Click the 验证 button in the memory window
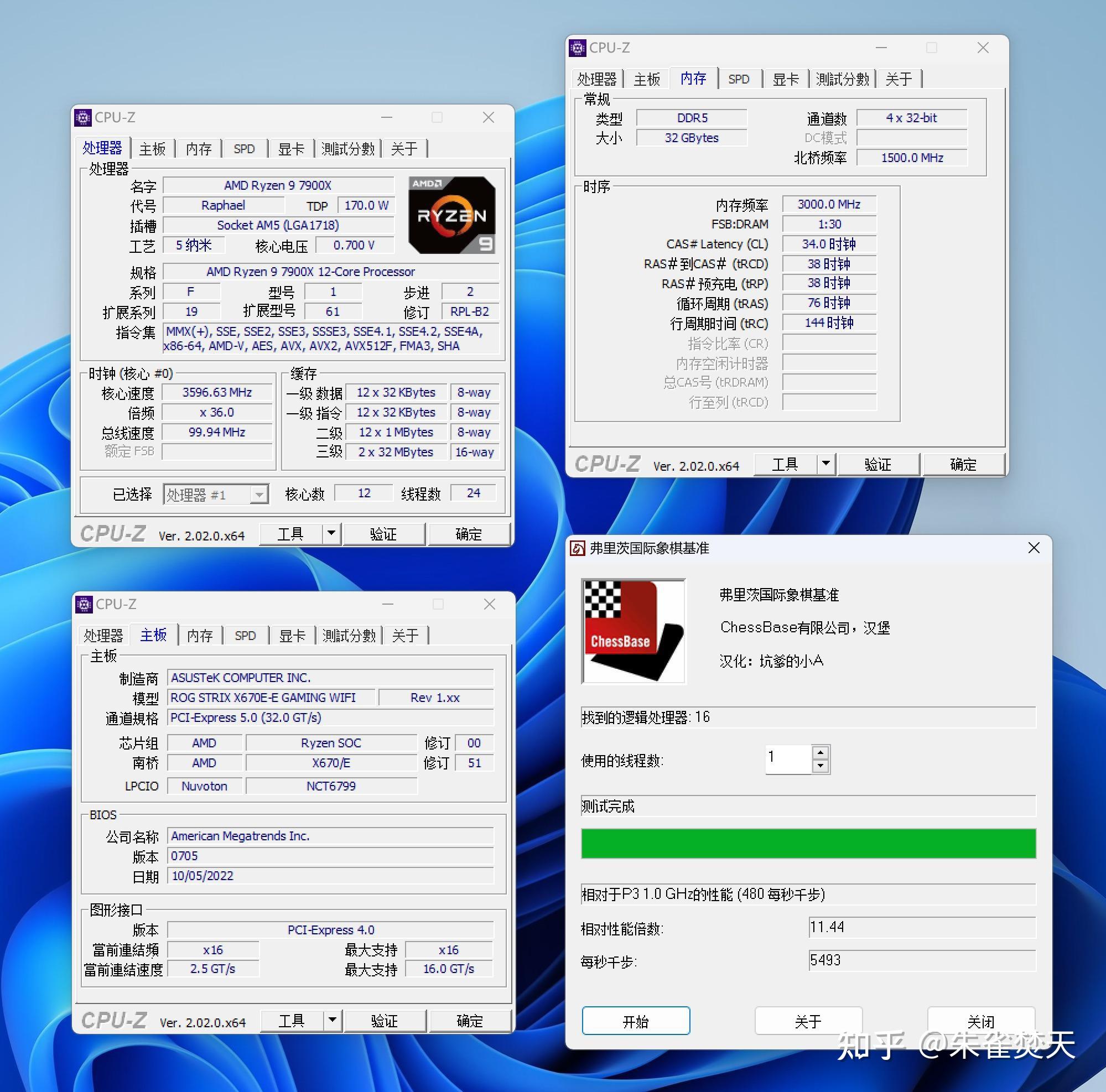 (878, 464)
